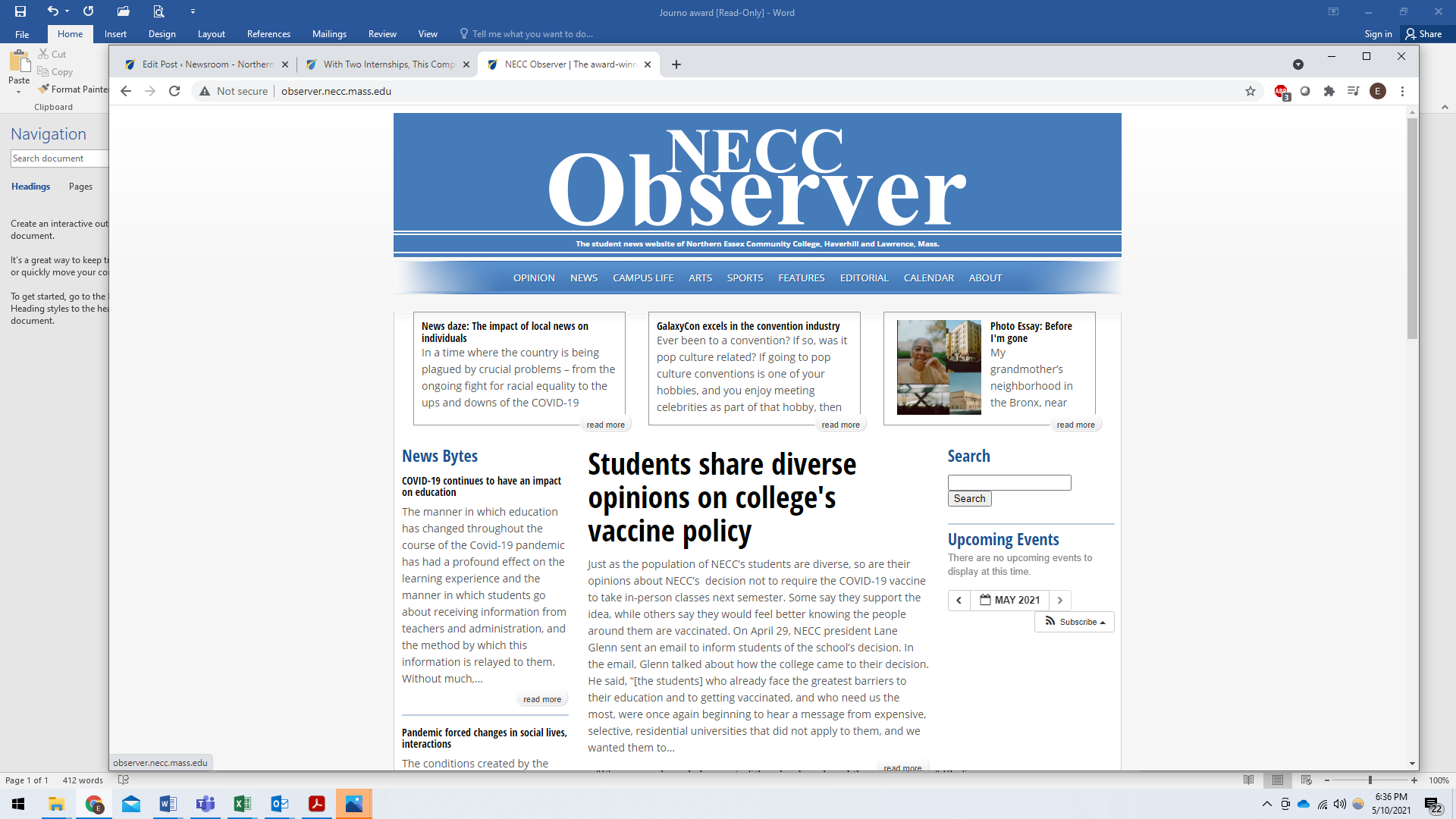
Task: Expand the Paste options arrow
Action: 19,93
